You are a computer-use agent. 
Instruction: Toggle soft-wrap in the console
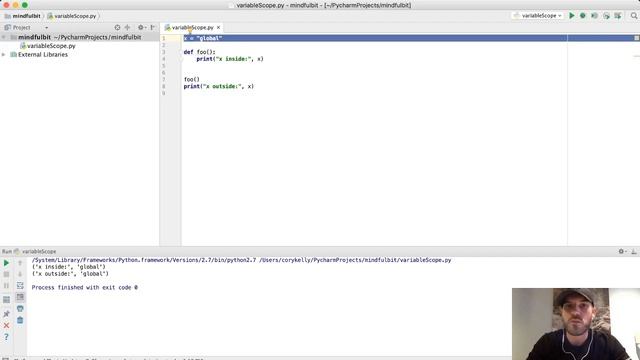pyautogui.click(x=20, y=286)
